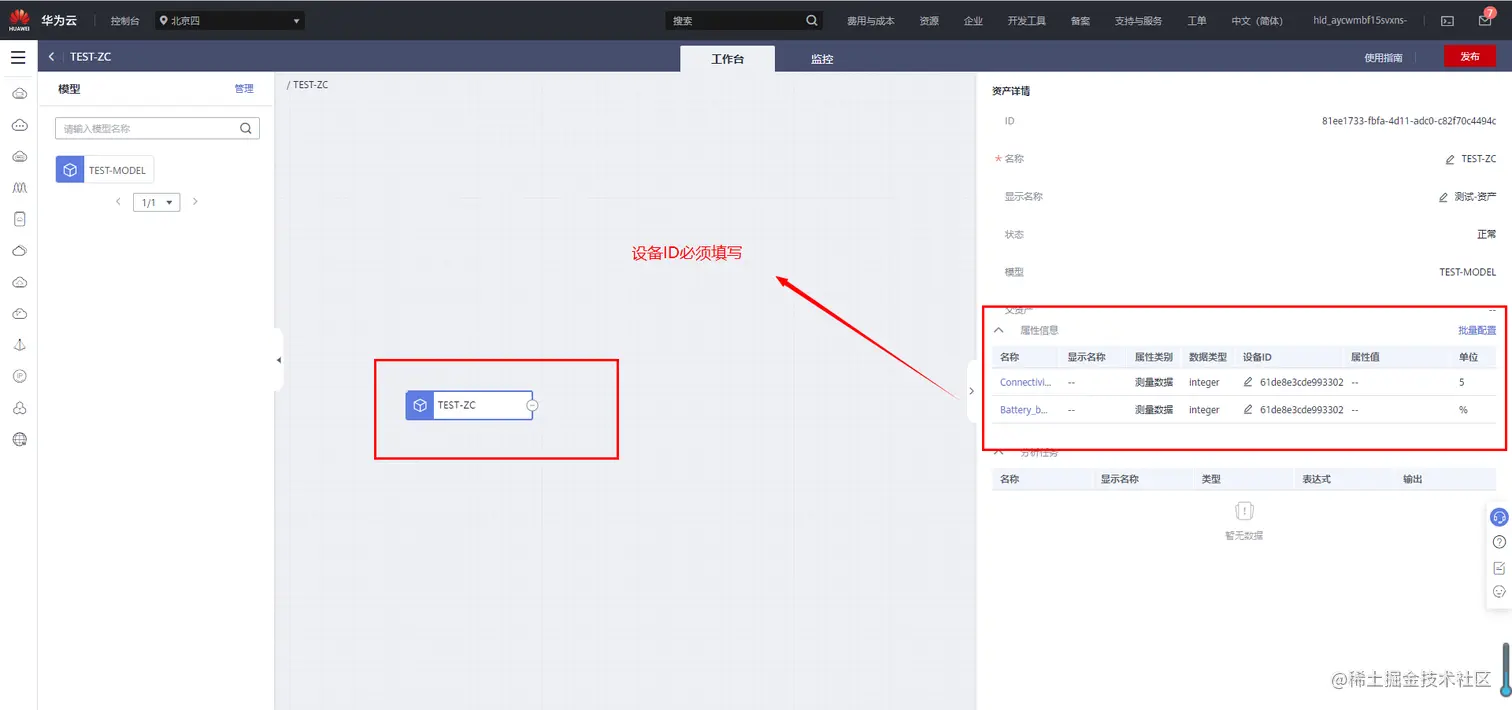This screenshot has width=1512, height=710.
Task: Open the 北京四 region dropdown
Action: [229, 20]
